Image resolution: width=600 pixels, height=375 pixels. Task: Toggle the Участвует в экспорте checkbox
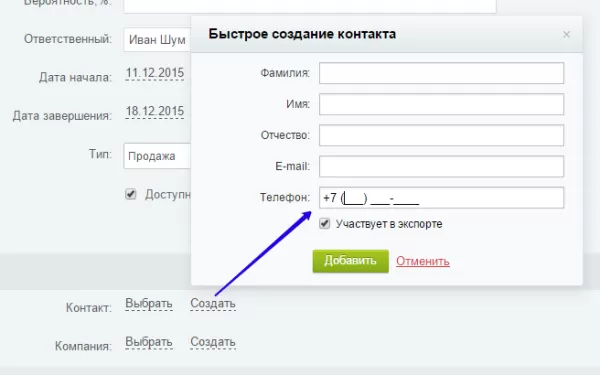324,223
